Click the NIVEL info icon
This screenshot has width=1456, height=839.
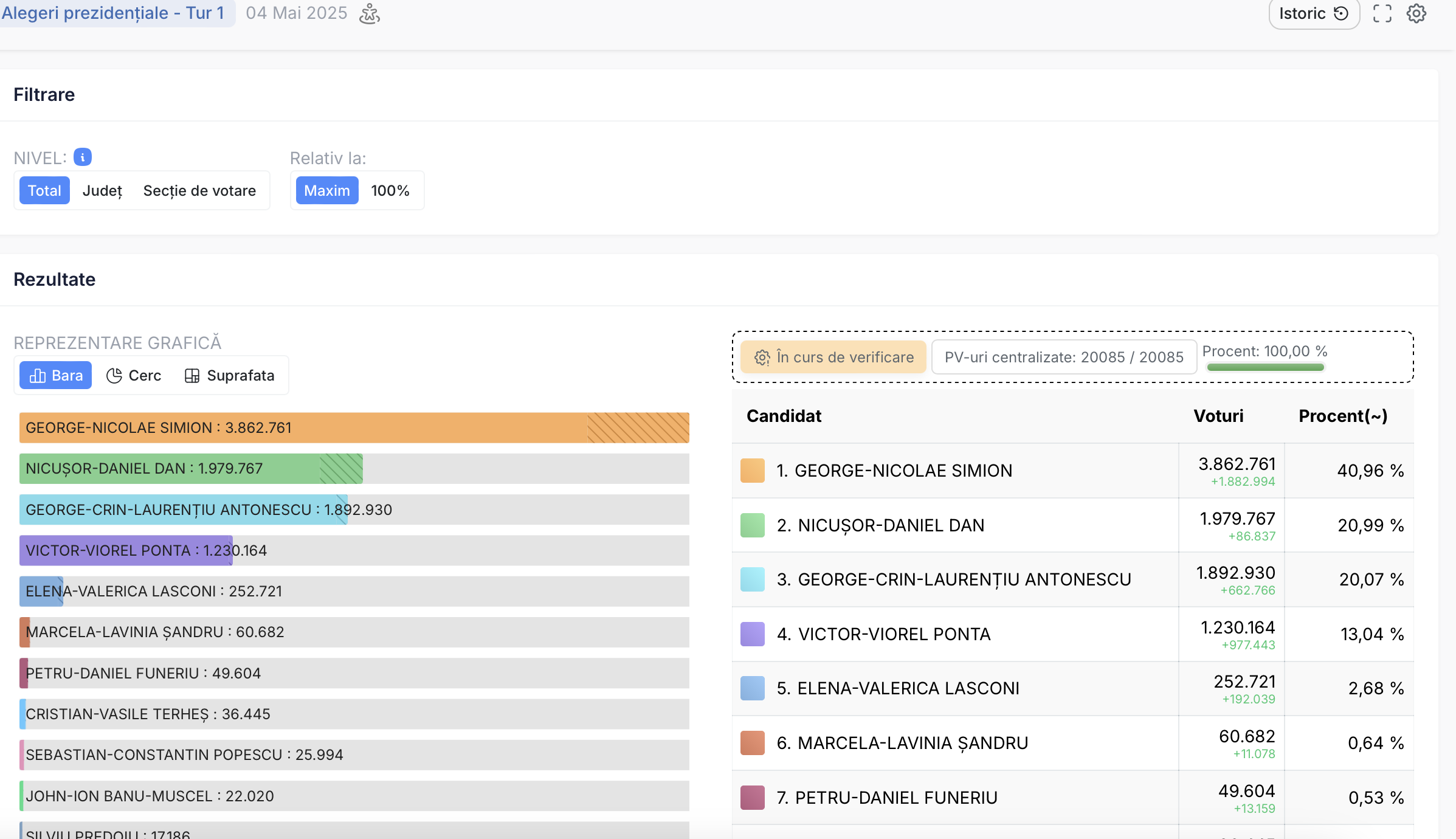tap(83, 157)
